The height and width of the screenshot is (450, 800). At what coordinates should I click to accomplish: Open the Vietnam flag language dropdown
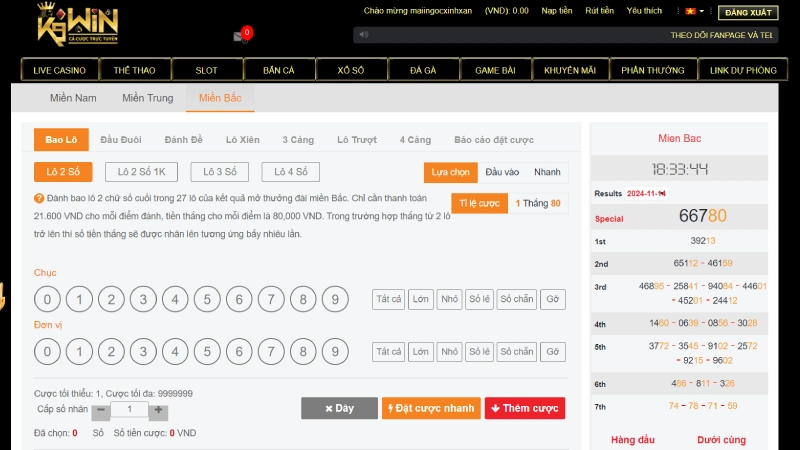click(x=694, y=11)
